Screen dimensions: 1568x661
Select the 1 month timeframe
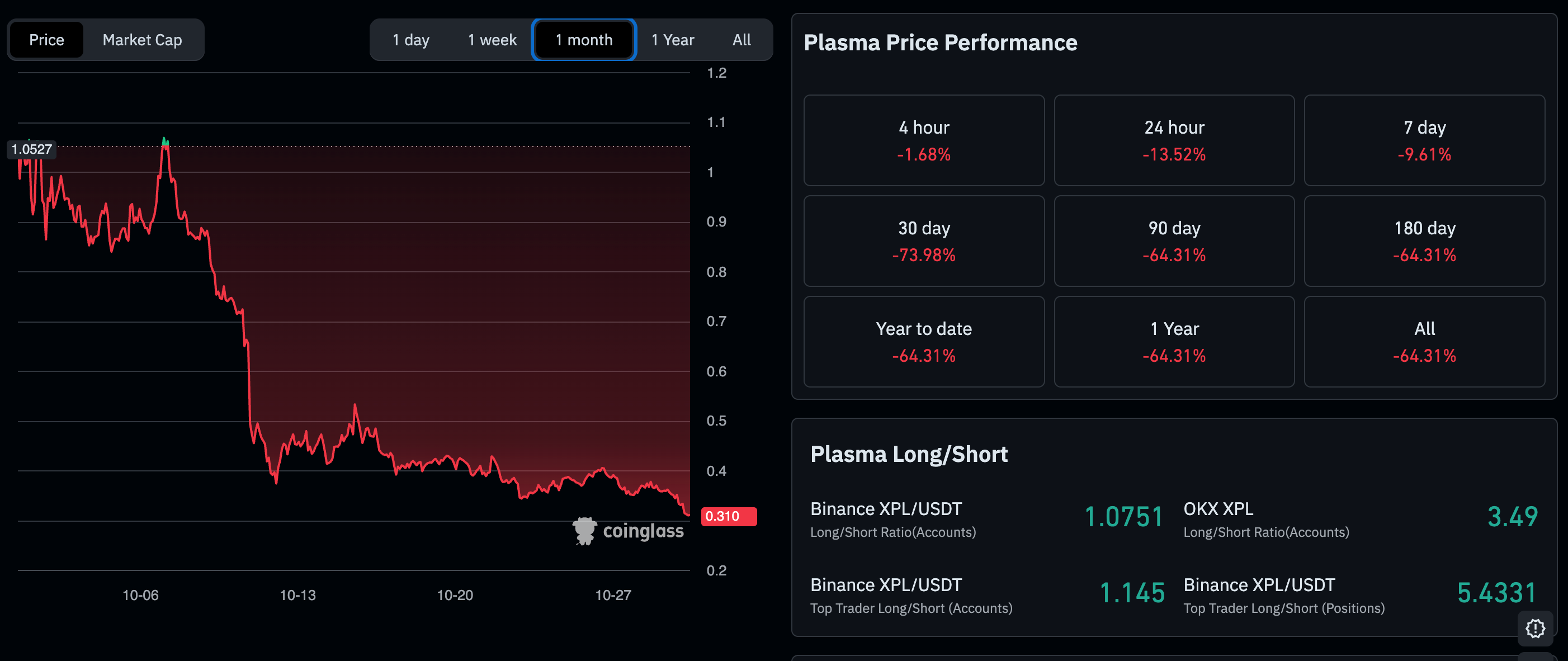(x=584, y=40)
